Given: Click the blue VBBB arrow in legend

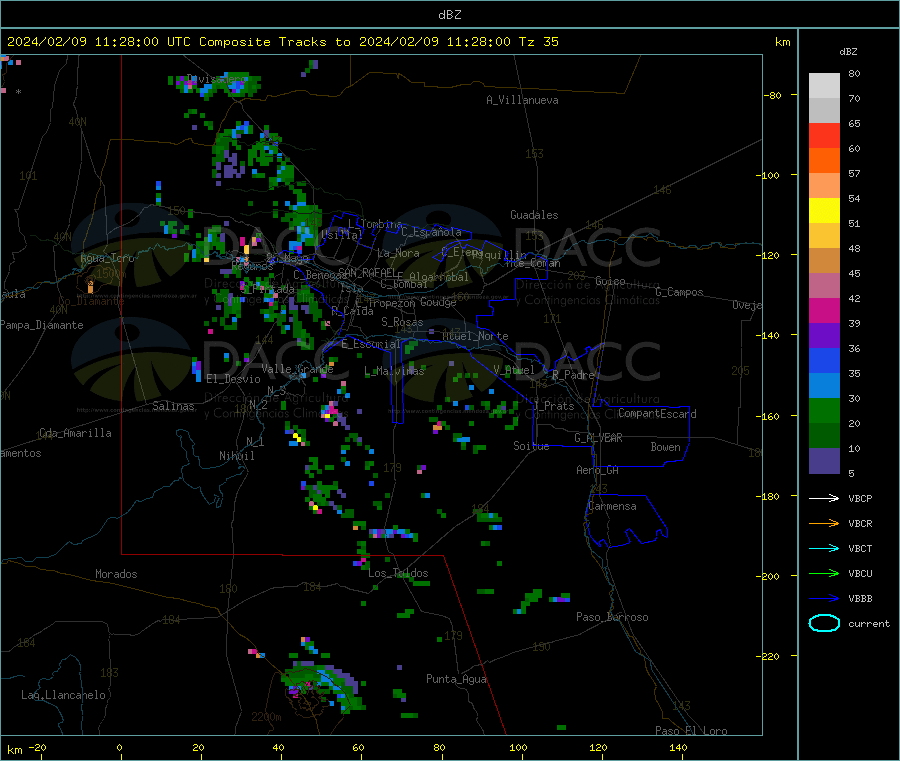Looking at the screenshot, I should (824, 598).
